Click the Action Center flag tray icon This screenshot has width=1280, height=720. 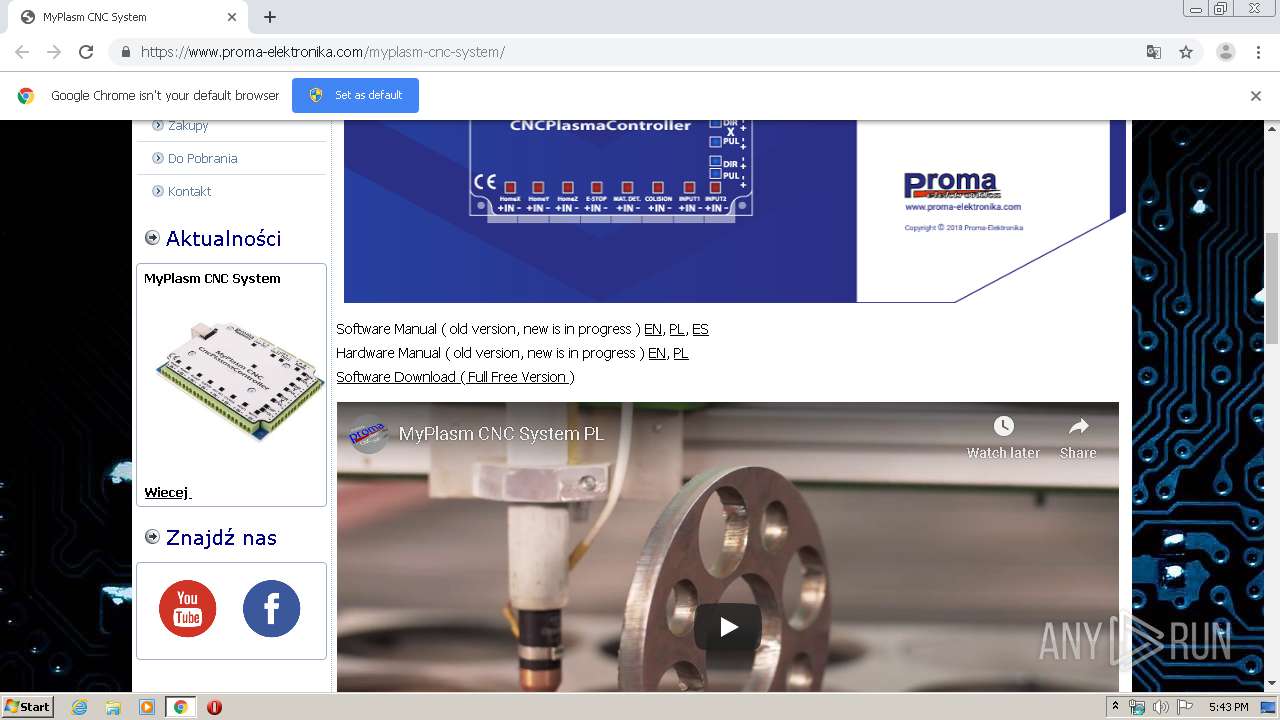[1185, 707]
